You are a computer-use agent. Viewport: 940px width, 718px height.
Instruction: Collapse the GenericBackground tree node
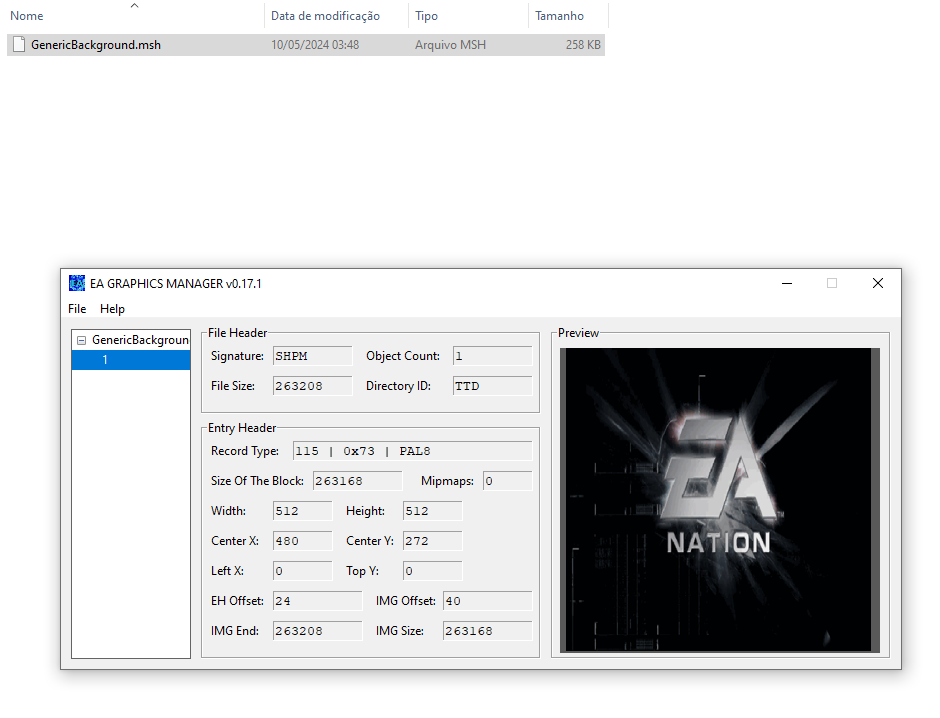[81, 340]
